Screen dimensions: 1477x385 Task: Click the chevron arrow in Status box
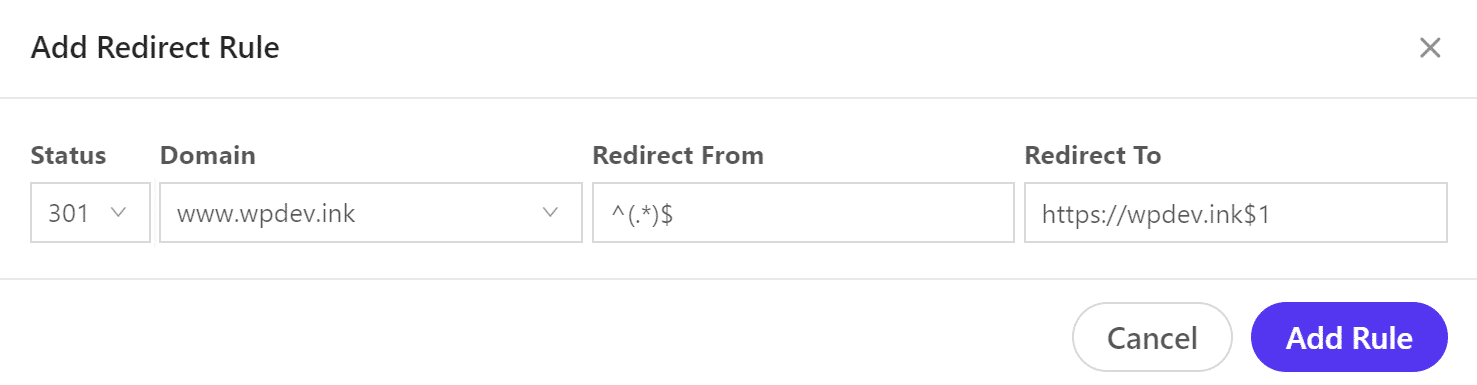118,212
